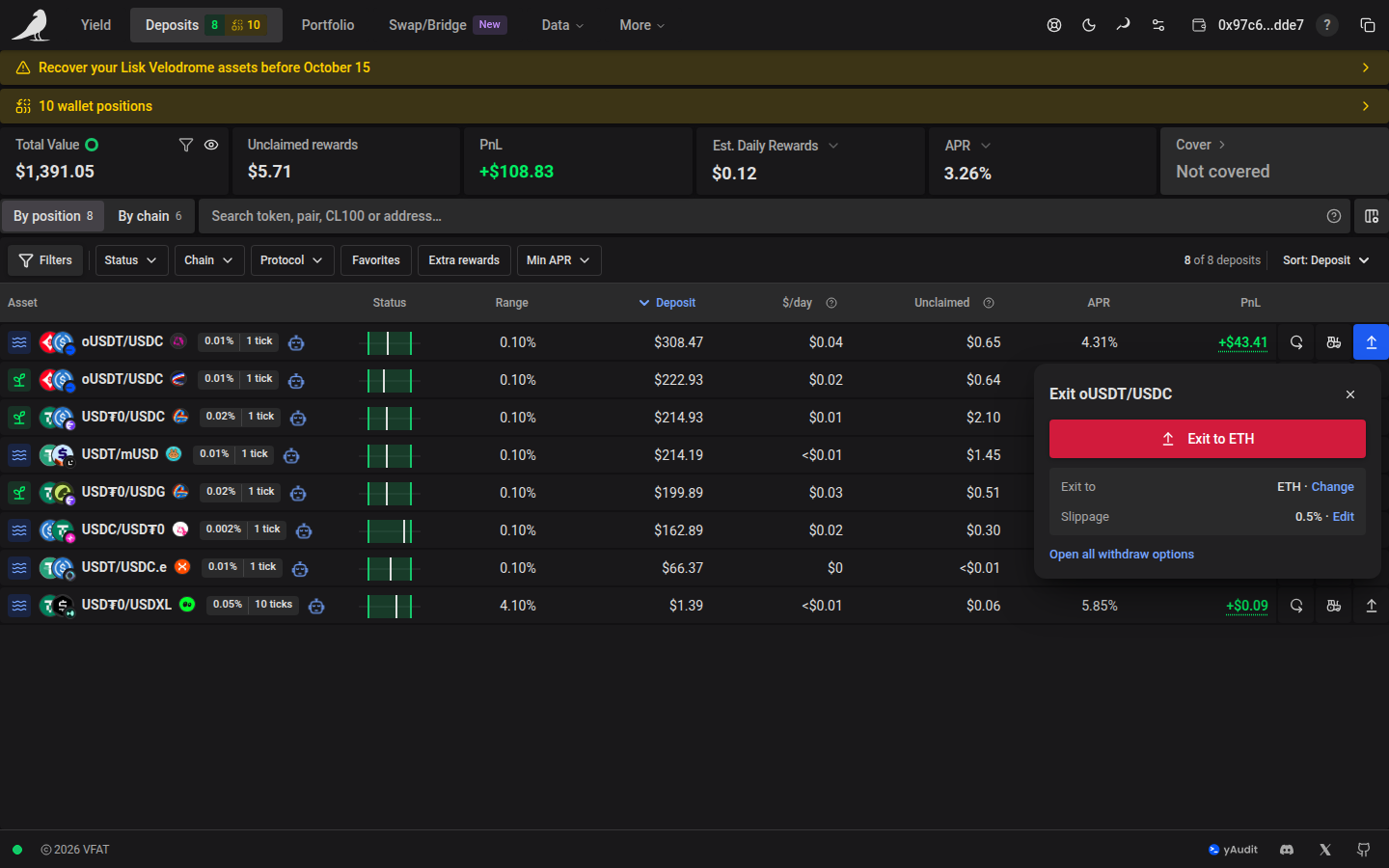Click the copy icon at top right

[x=1368, y=25]
